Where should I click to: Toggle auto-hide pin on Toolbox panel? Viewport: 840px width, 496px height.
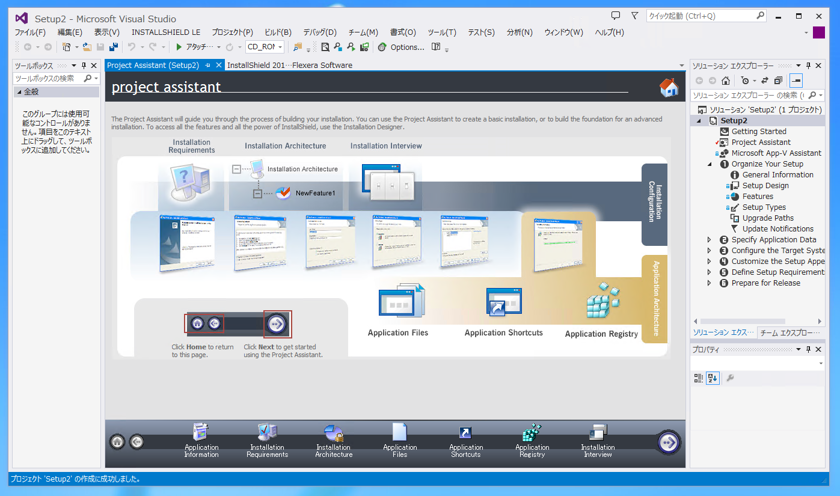pyautogui.click(x=84, y=65)
